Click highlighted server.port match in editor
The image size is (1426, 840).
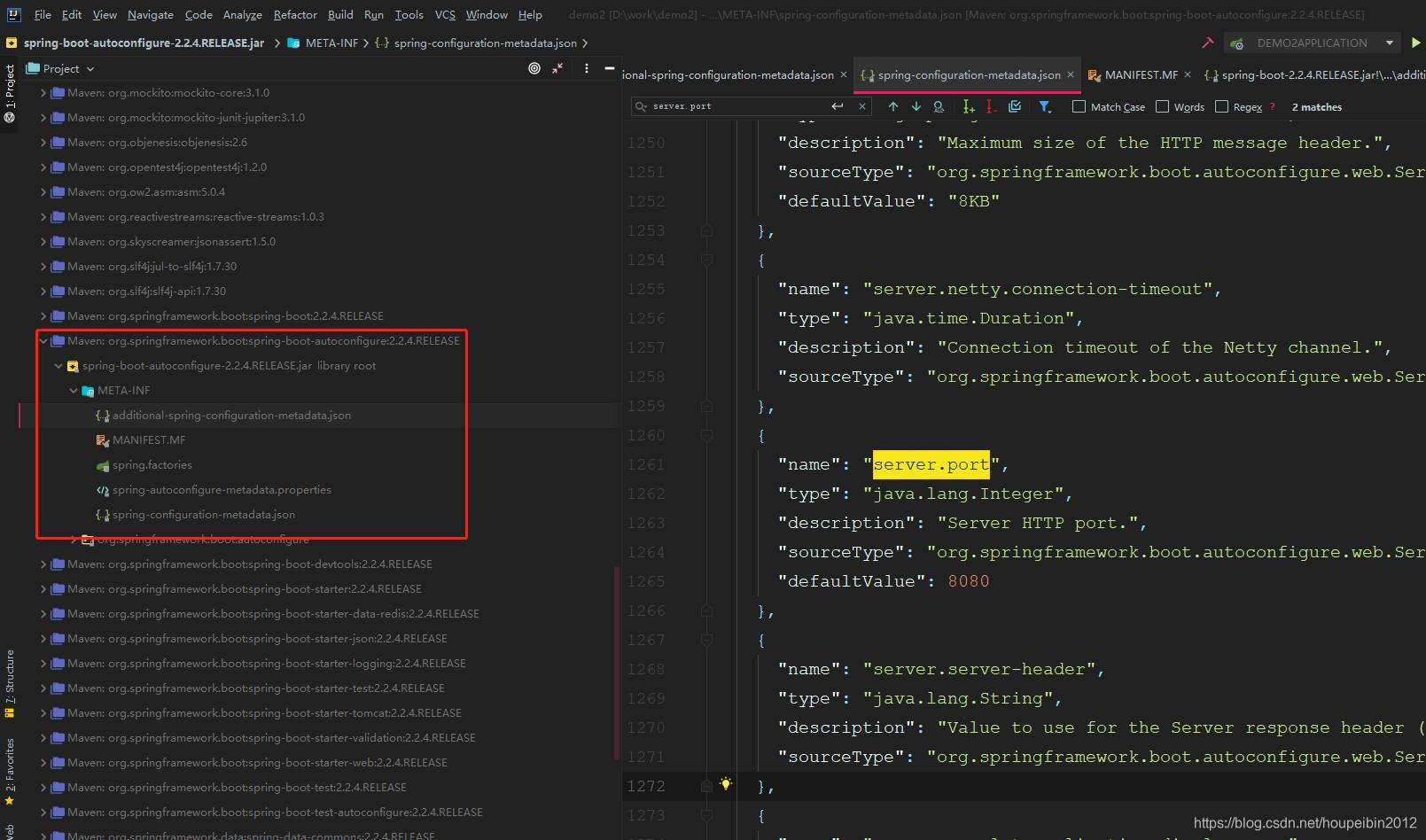[931, 464]
